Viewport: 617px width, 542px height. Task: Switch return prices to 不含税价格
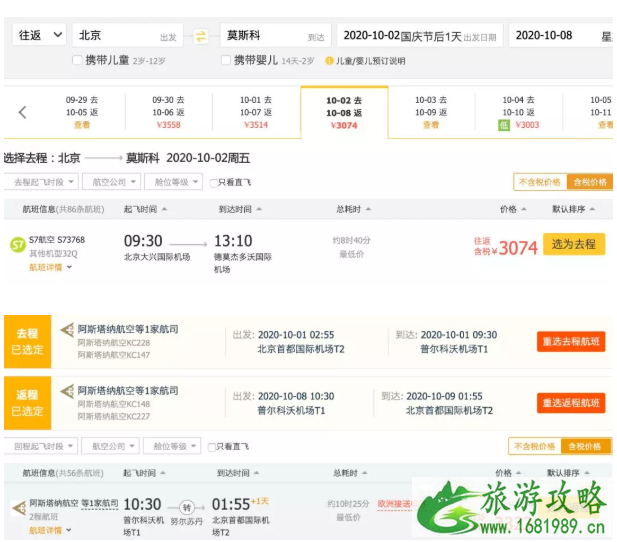(534, 446)
